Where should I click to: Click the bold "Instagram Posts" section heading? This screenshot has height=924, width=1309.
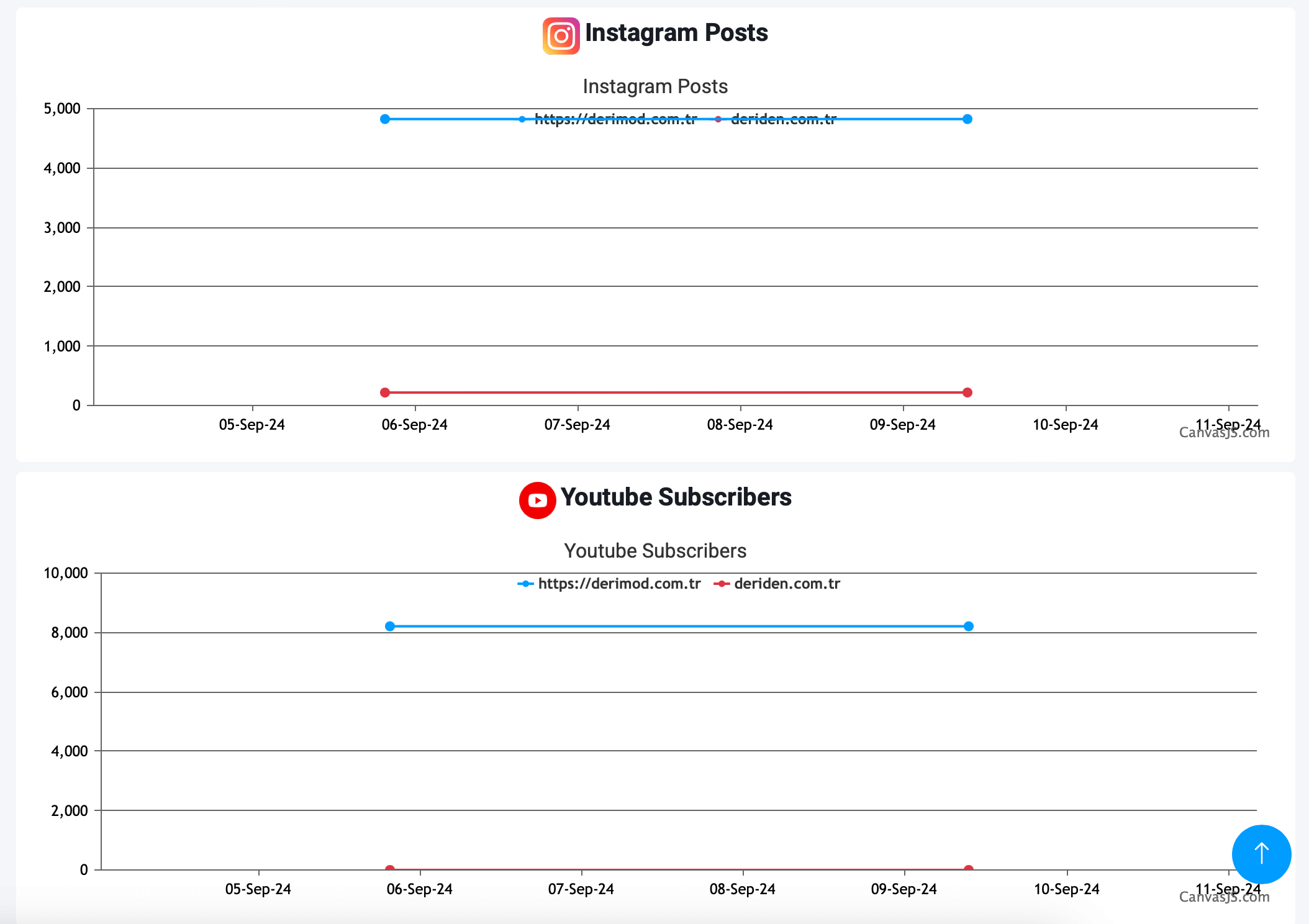pyautogui.click(x=676, y=33)
